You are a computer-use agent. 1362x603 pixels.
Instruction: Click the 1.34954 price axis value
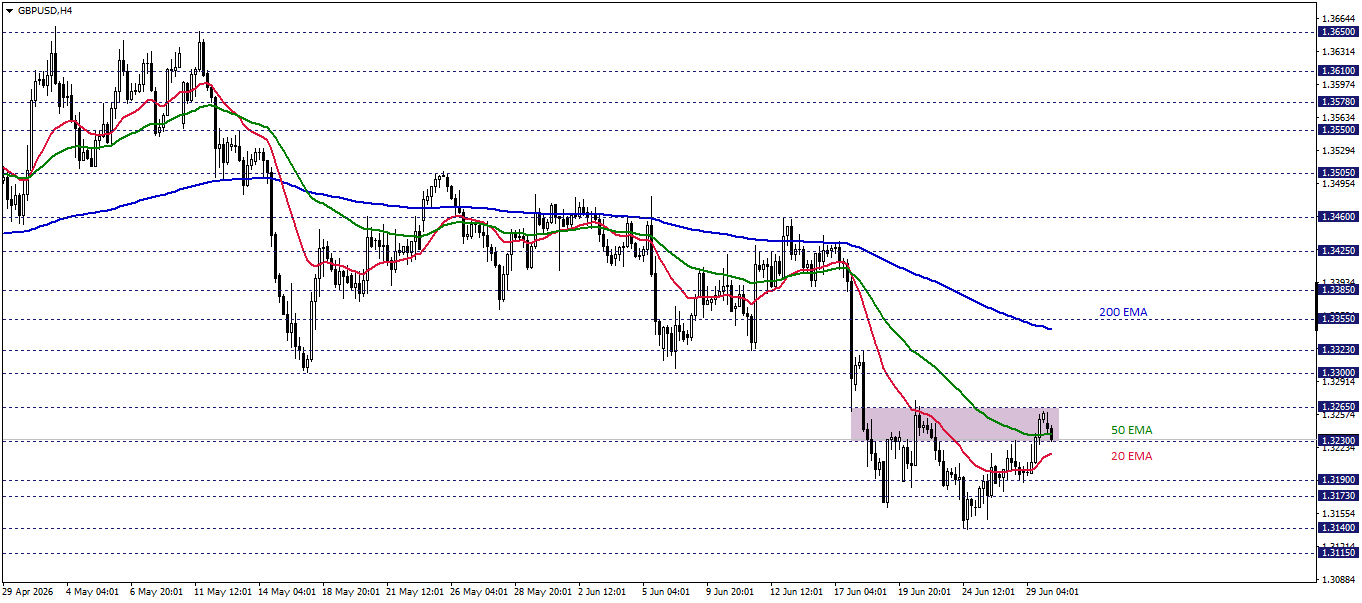point(1338,183)
